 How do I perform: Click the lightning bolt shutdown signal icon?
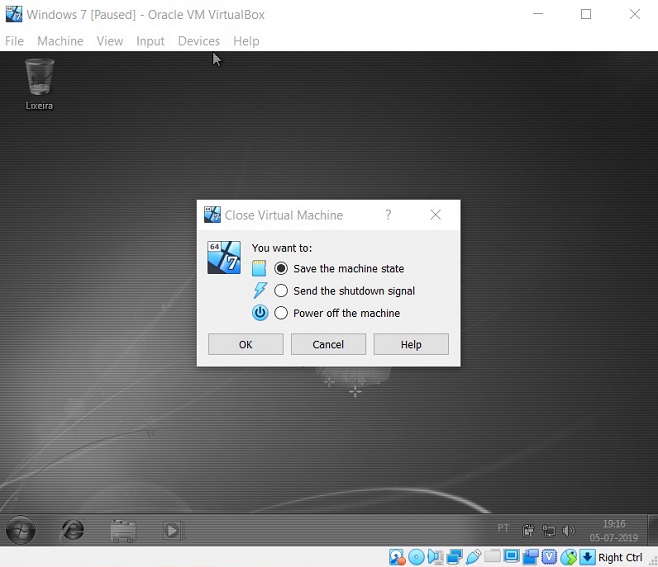[260, 290]
